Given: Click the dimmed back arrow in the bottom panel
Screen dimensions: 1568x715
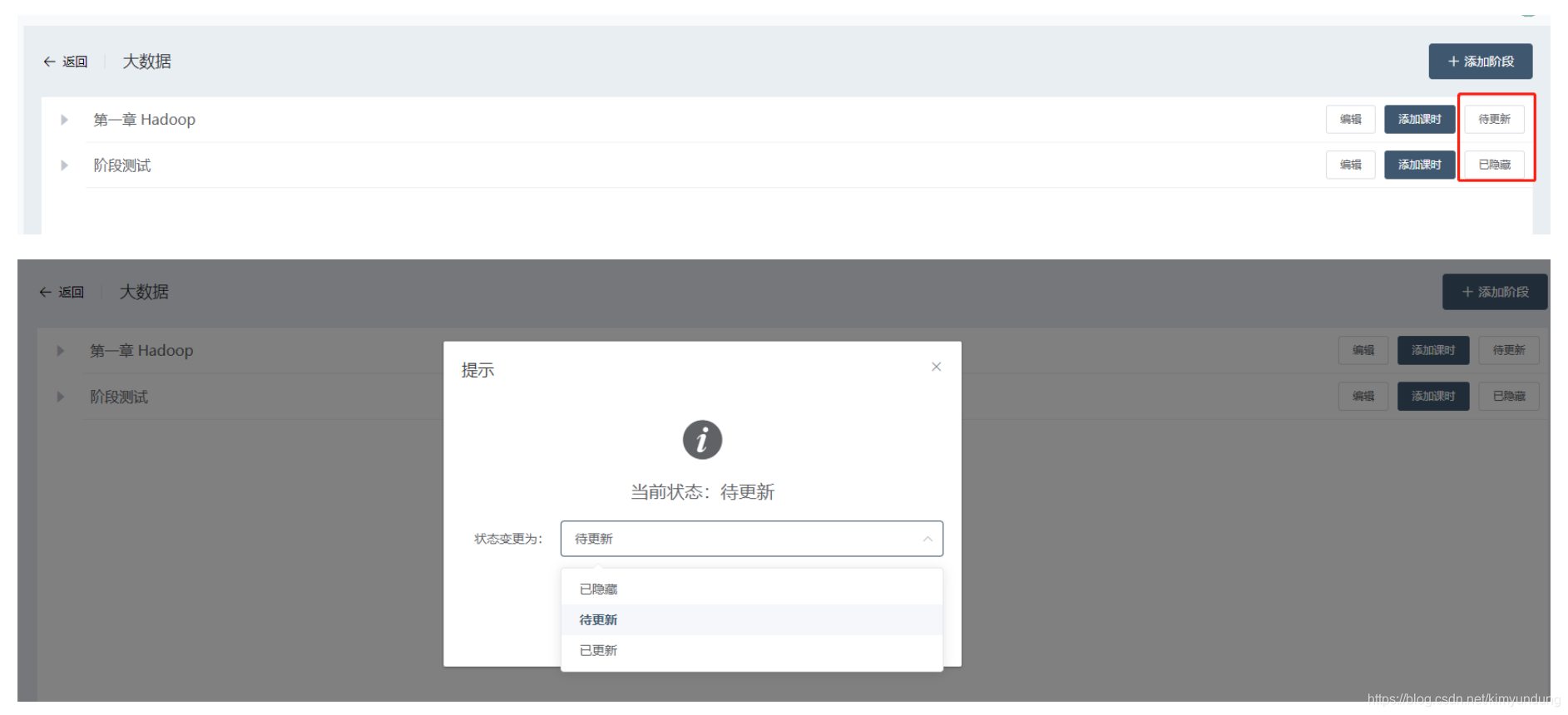Looking at the screenshot, I should [x=46, y=292].
